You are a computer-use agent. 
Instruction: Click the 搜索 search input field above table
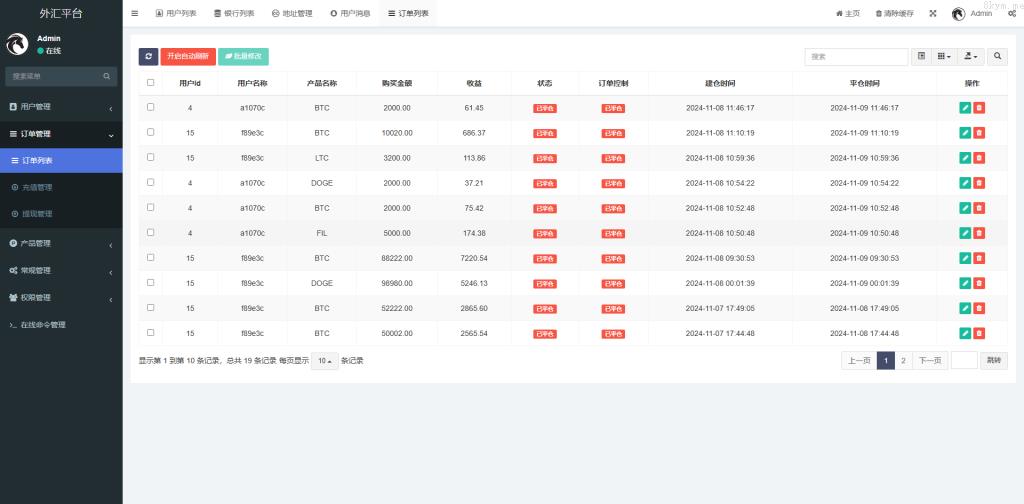tap(856, 57)
